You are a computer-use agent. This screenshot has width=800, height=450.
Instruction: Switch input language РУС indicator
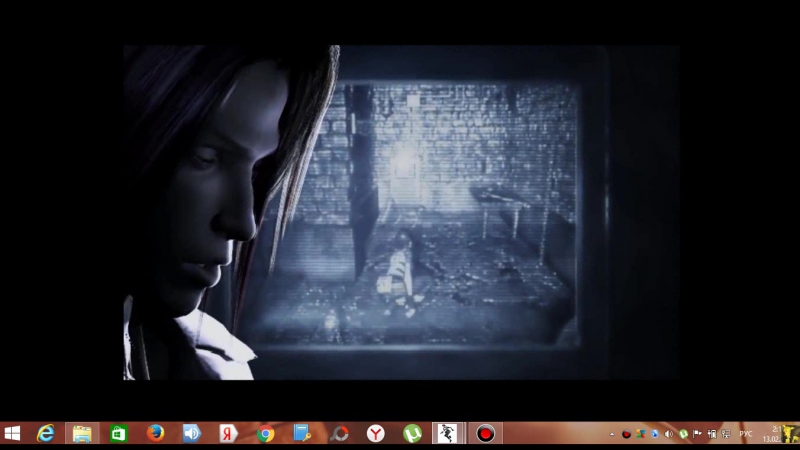(x=746, y=434)
